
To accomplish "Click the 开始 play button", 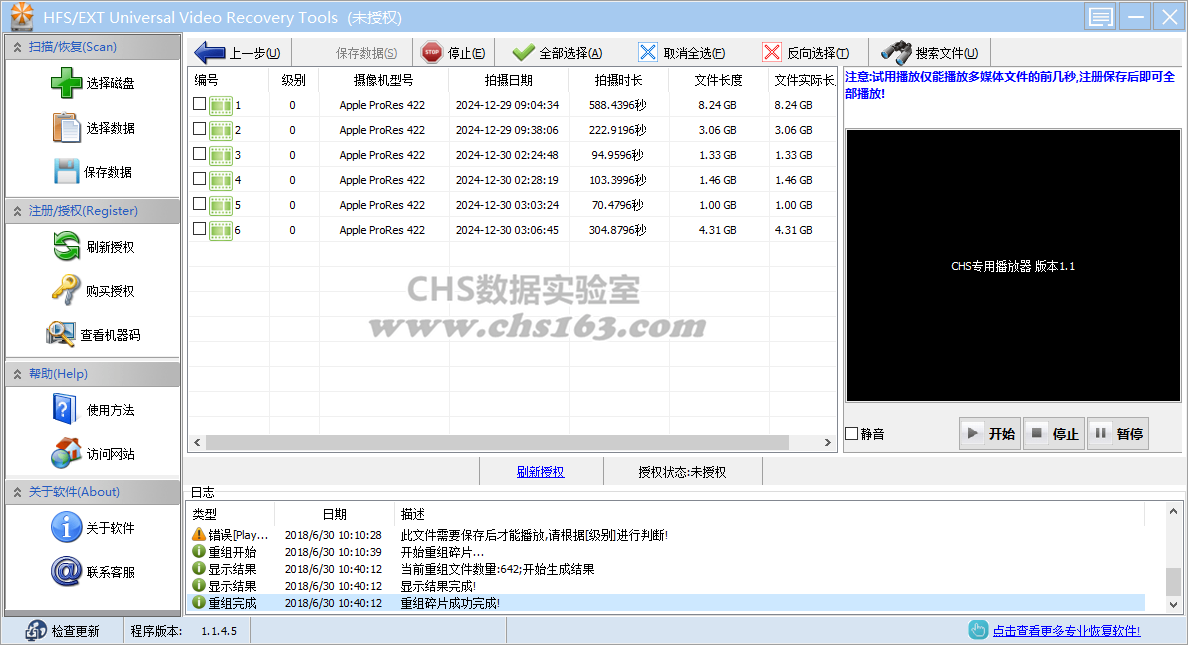I will pos(989,434).
